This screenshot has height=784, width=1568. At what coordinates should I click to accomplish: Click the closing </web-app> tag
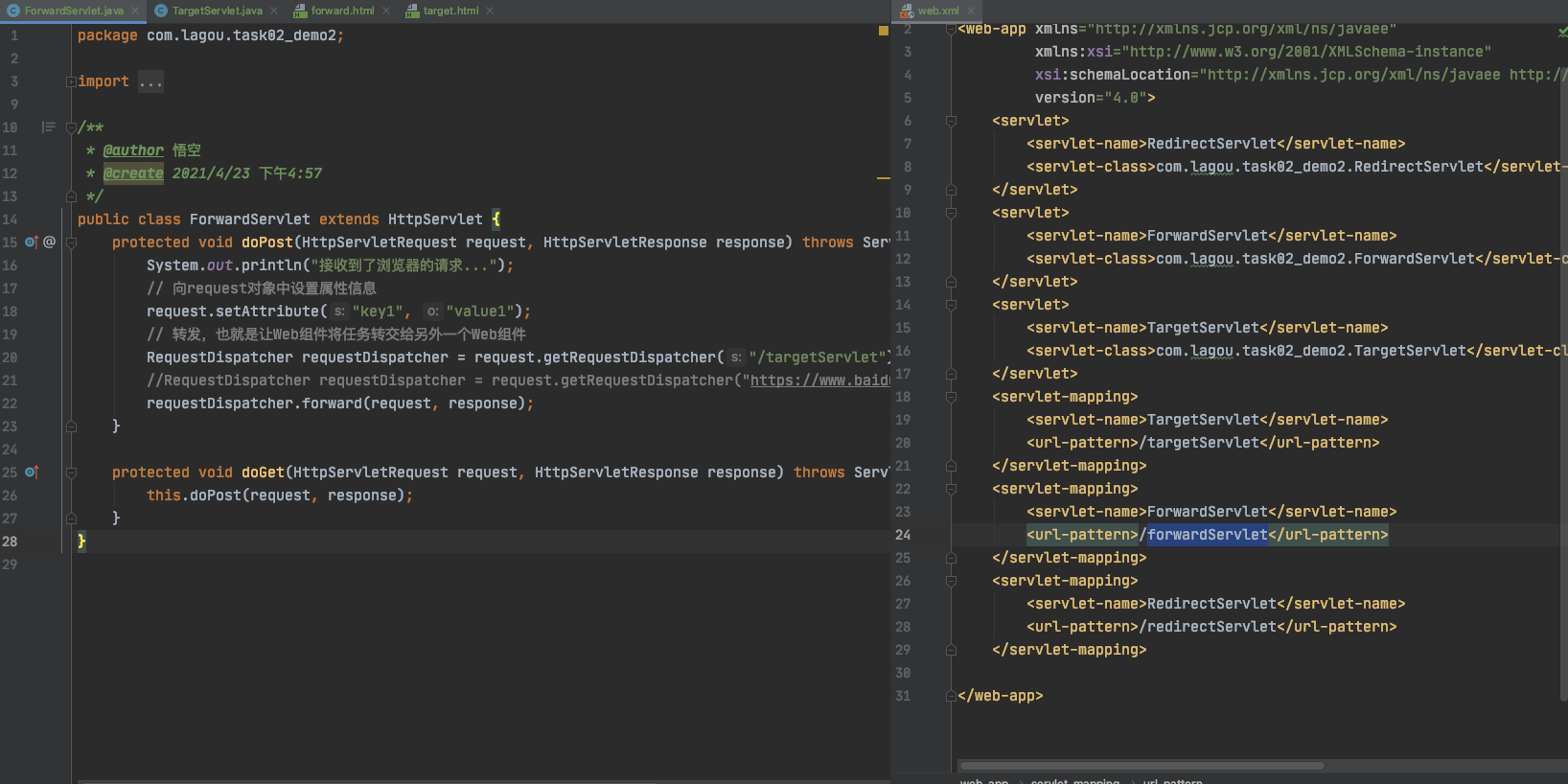coord(1001,696)
